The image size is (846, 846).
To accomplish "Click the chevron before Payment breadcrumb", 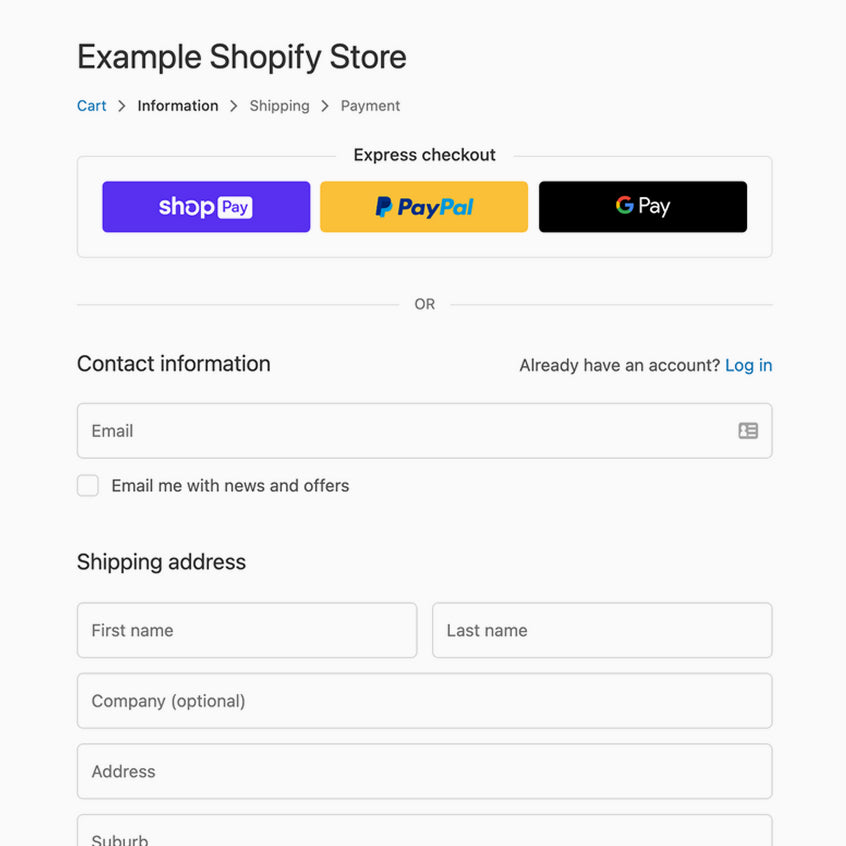I will coord(325,106).
